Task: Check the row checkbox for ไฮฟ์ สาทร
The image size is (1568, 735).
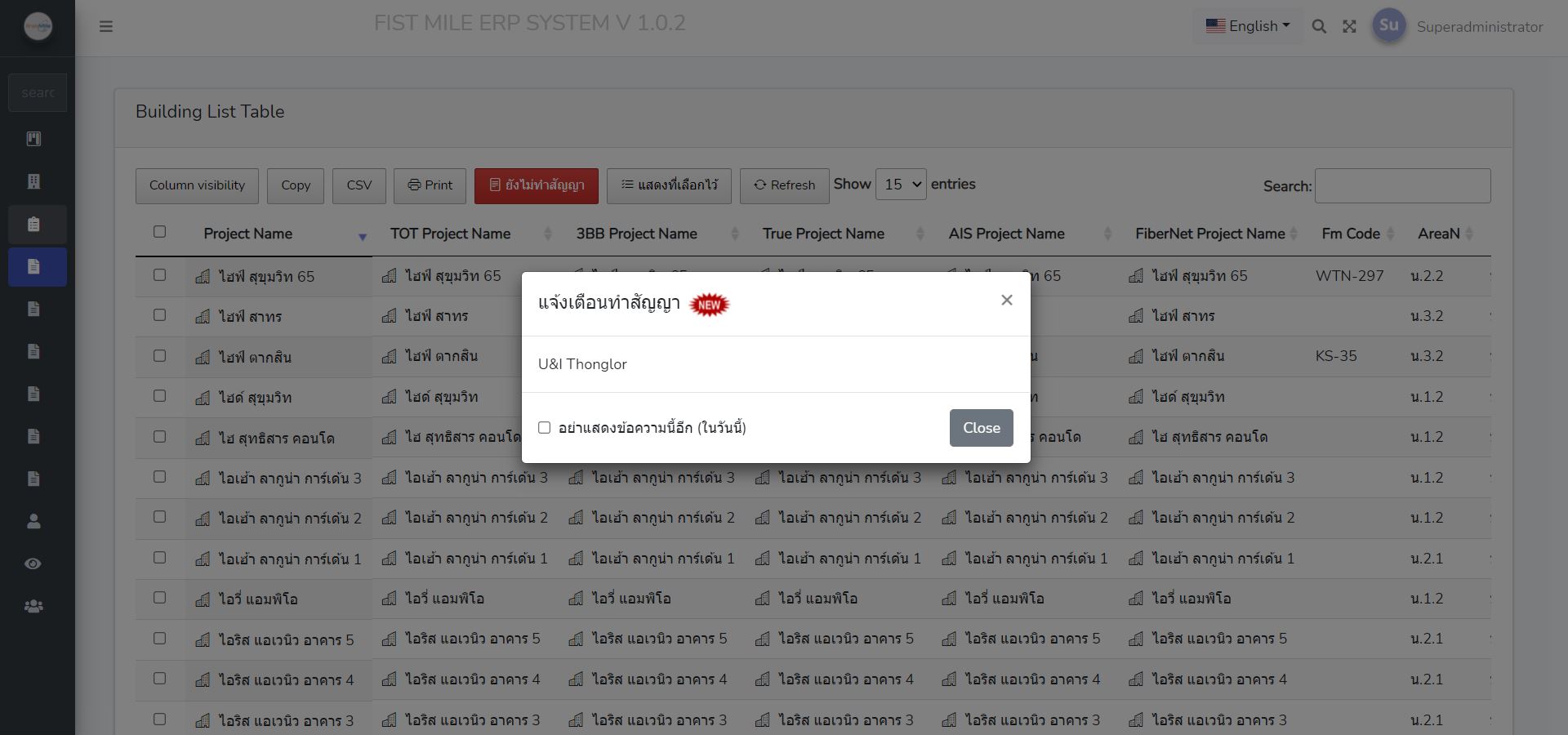Action: coord(160,315)
